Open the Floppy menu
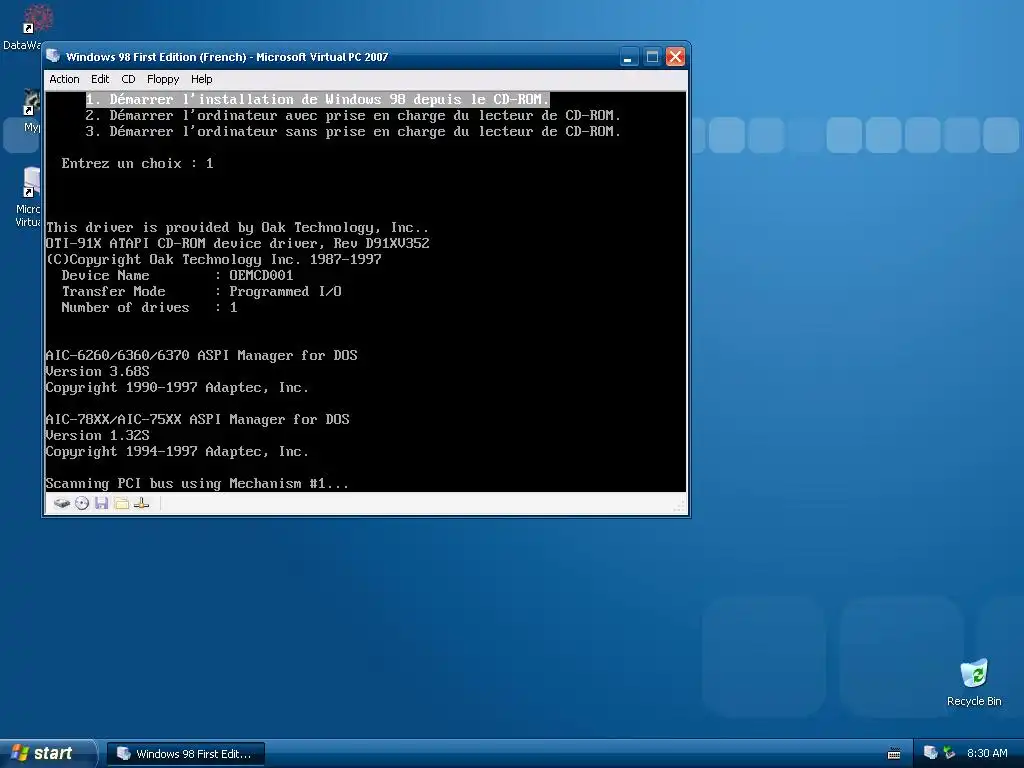Screen dimensions: 1024x768 point(163,79)
